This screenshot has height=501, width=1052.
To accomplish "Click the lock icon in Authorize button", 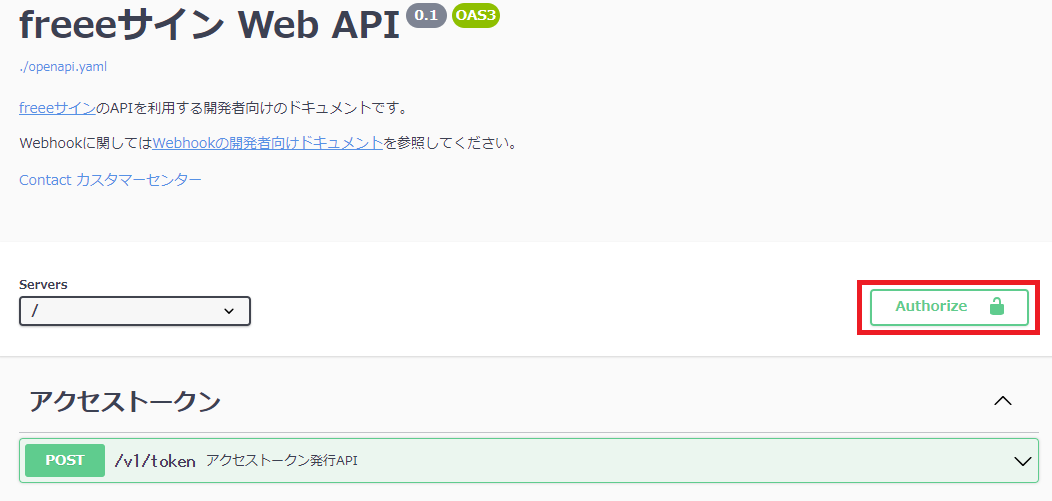I will coord(997,307).
